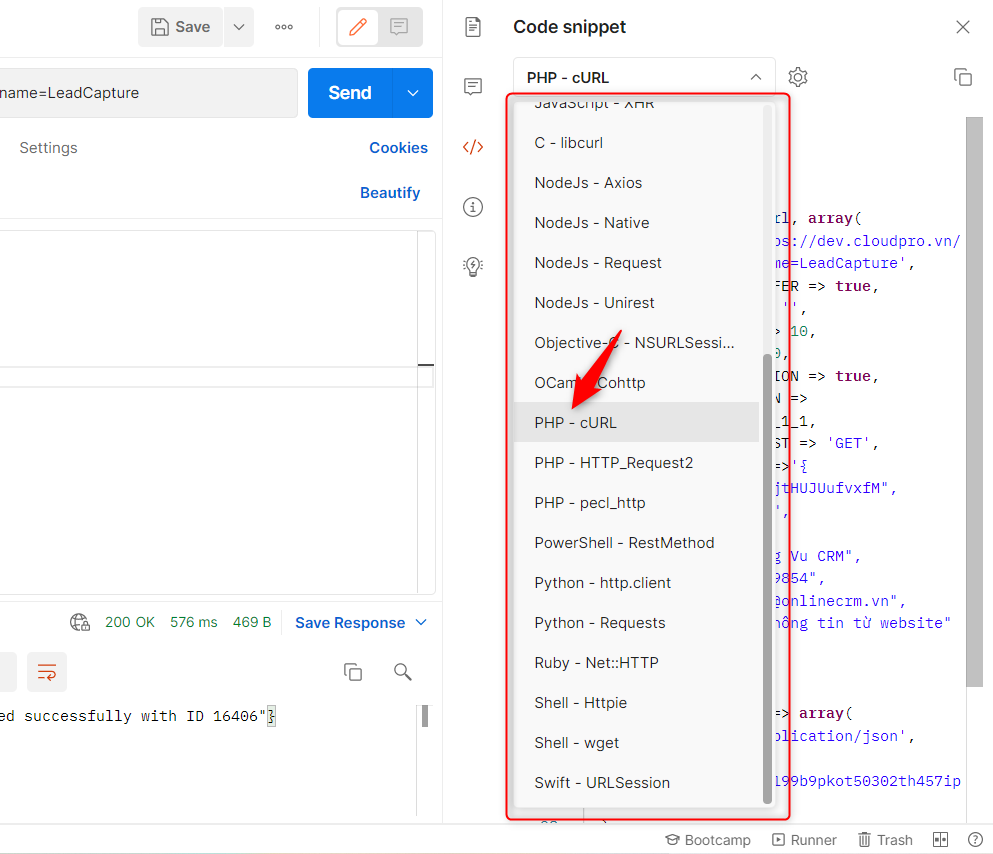Image resolution: width=993 pixels, height=854 pixels.
Task: Open the request Info icon in sidebar
Action: click(x=473, y=207)
